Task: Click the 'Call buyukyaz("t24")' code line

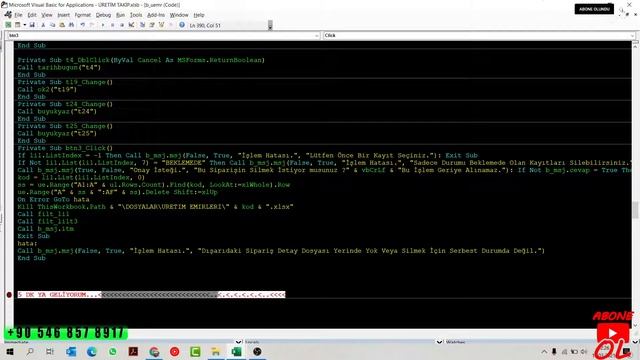Action: coord(57,111)
